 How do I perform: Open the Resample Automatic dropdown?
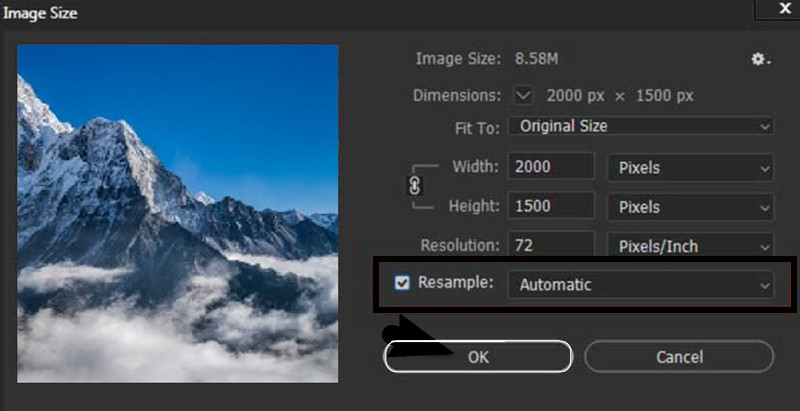pos(641,285)
